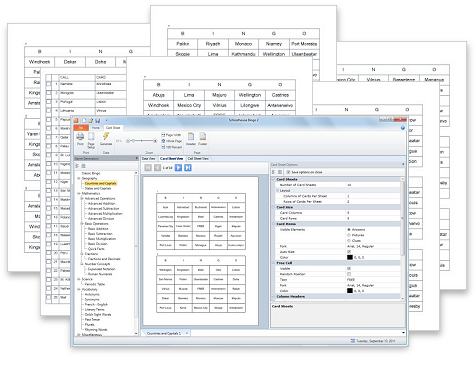Click the blue help icon at ribbon right
The width and height of the screenshot is (476, 365).
tap(403, 128)
